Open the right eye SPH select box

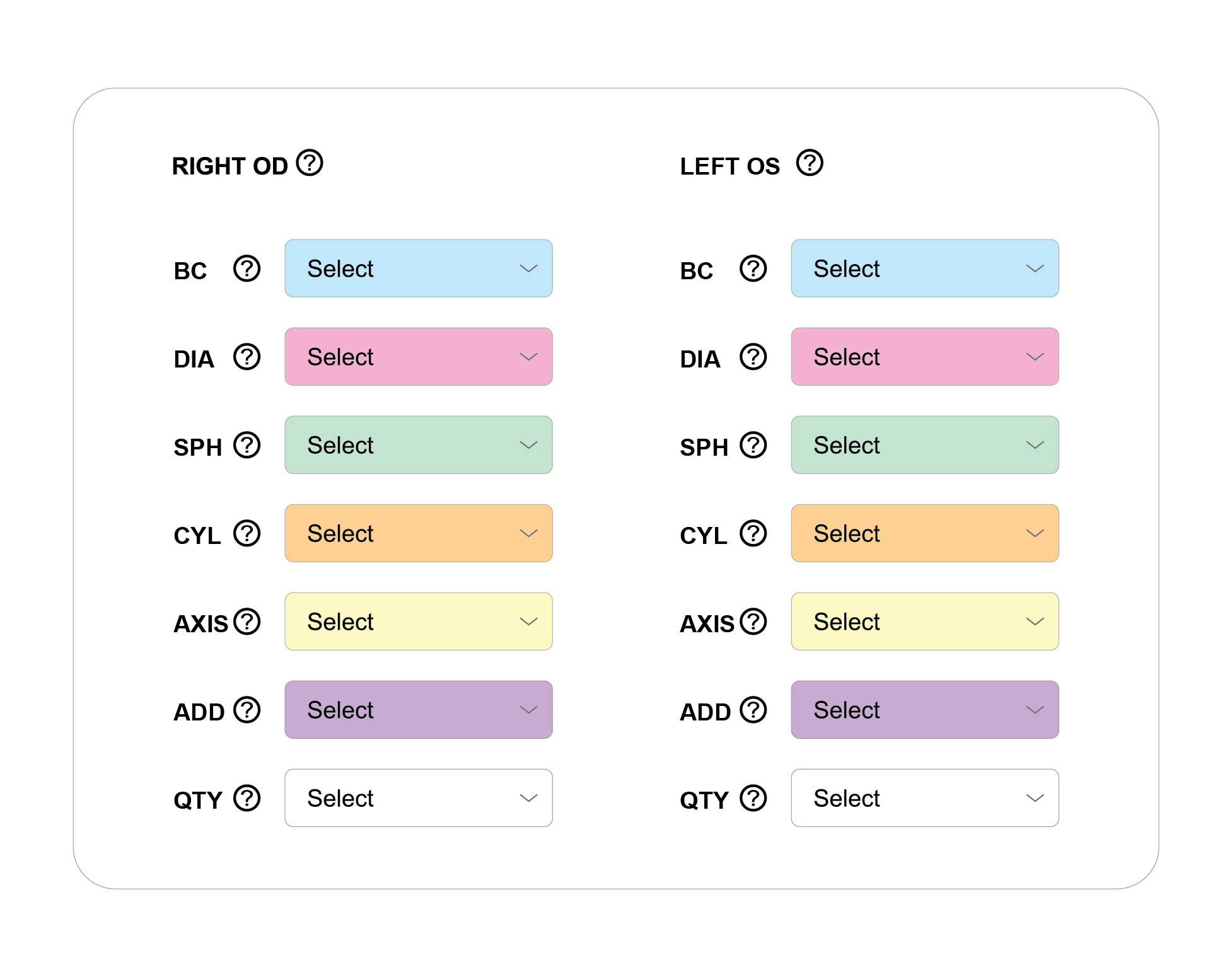418,445
